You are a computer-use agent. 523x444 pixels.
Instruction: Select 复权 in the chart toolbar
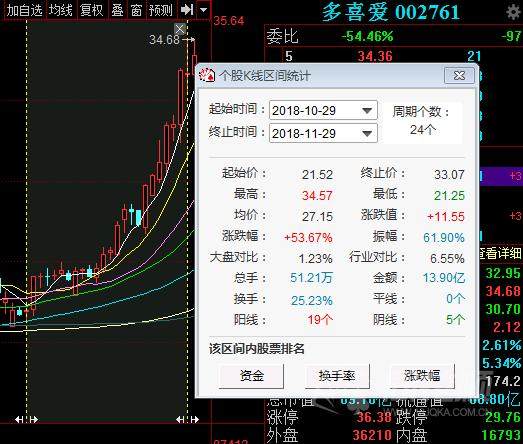pyautogui.click(x=91, y=10)
